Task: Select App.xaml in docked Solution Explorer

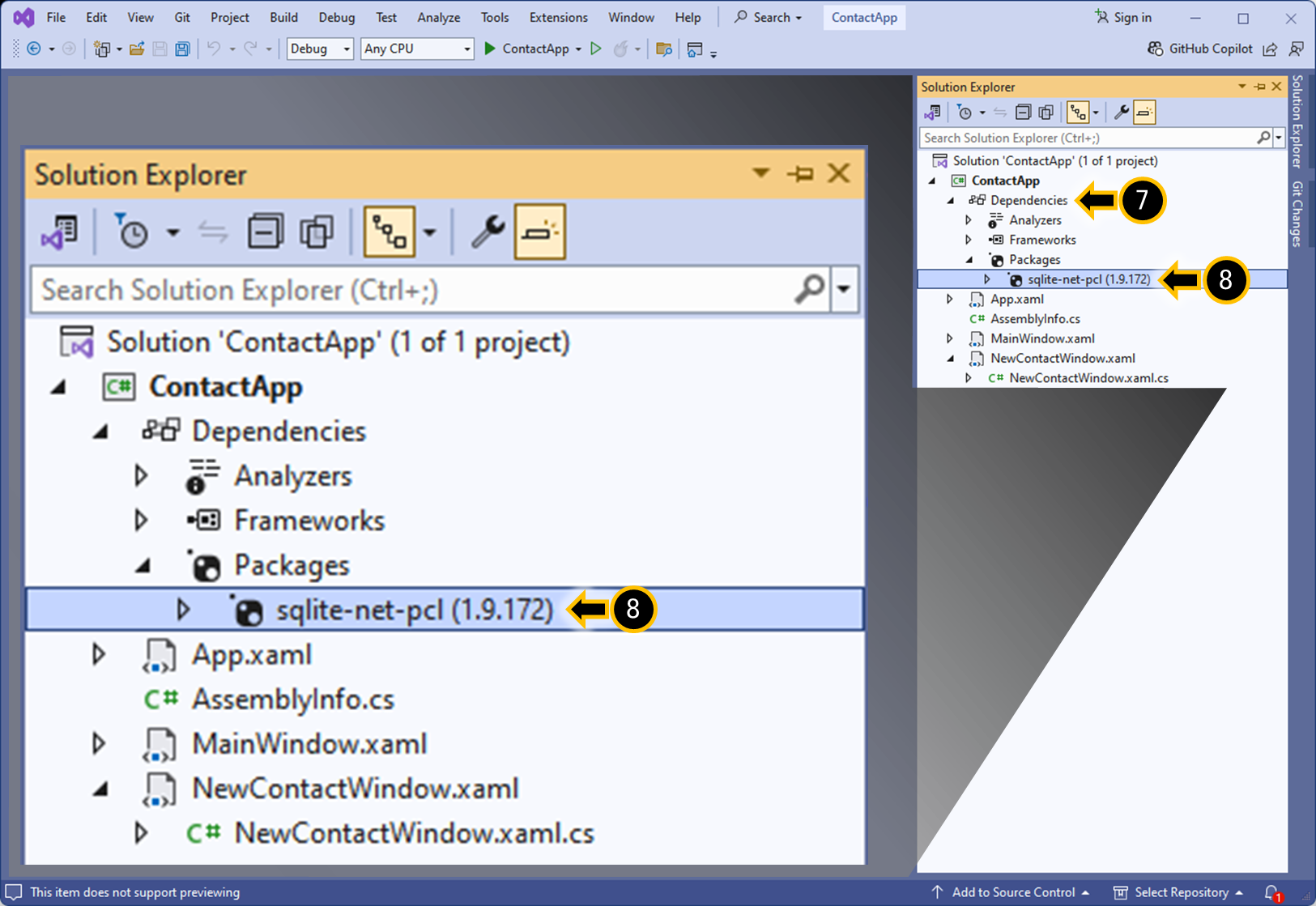Action: tap(1017, 299)
